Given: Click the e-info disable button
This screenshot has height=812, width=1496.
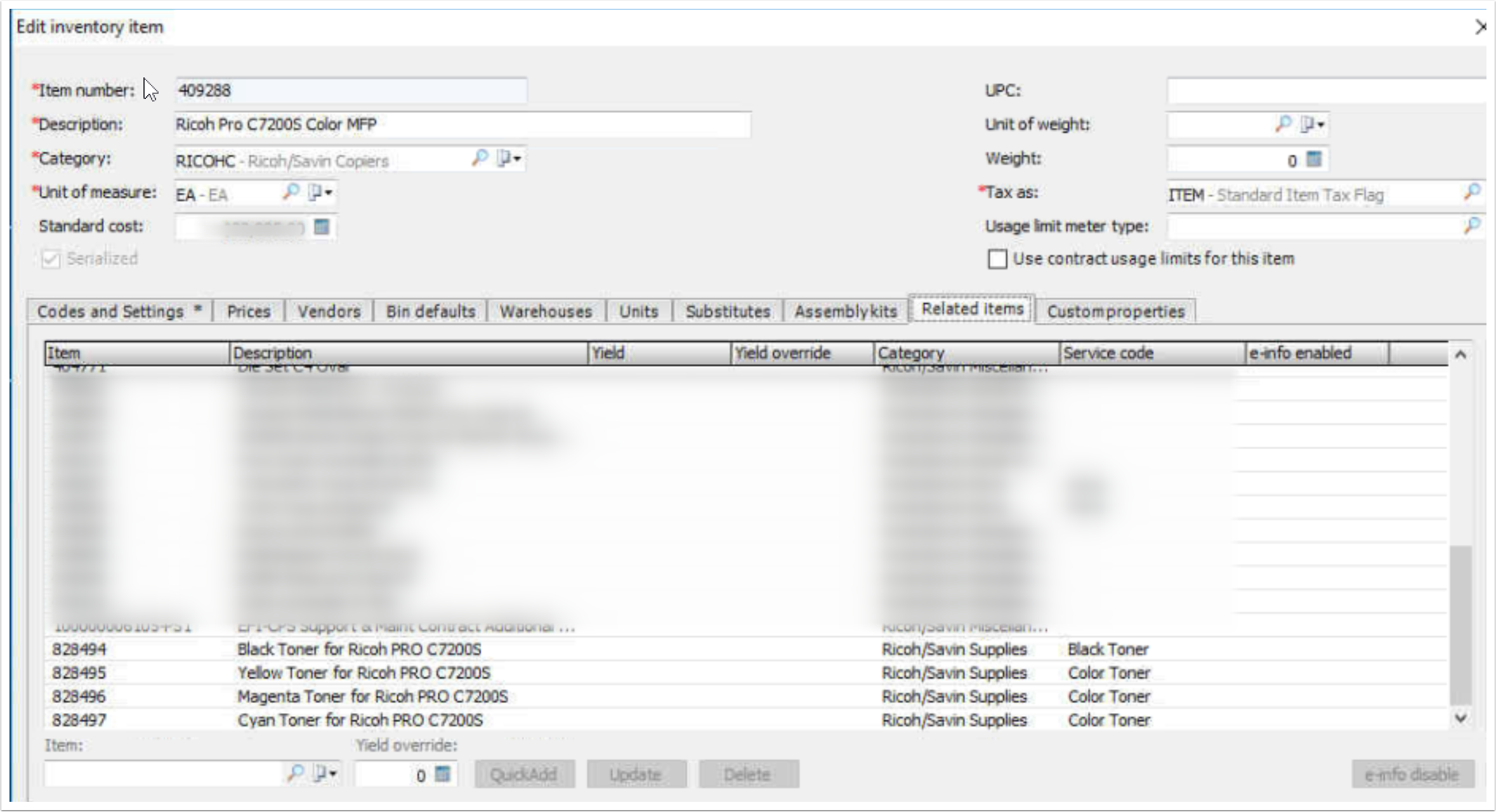Looking at the screenshot, I should click(x=1413, y=774).
